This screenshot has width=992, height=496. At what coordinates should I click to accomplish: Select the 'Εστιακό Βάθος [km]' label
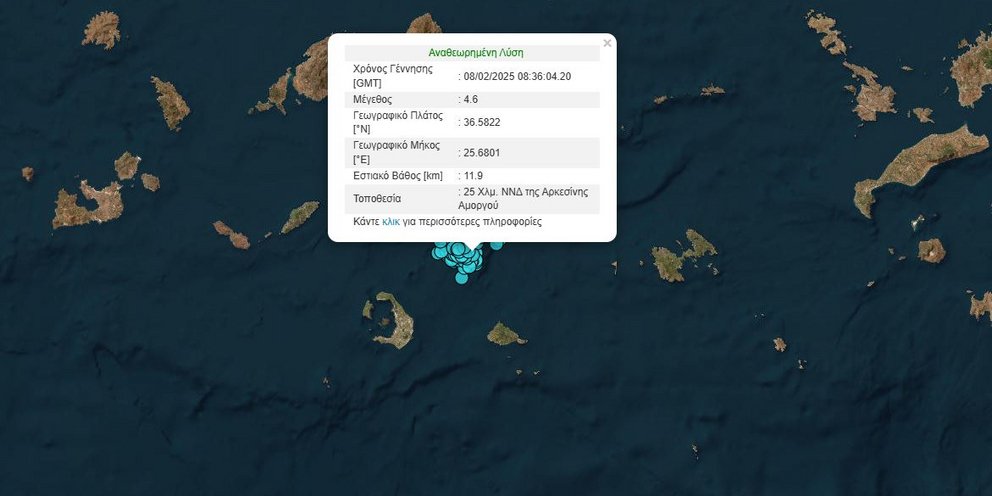coord(398,175)
